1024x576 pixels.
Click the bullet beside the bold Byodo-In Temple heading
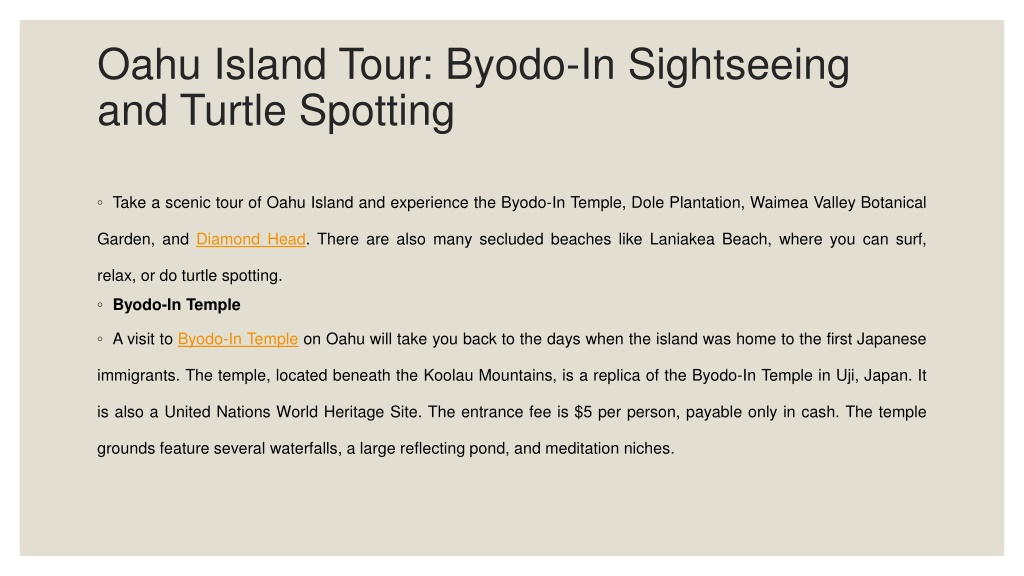coord(100,305)
